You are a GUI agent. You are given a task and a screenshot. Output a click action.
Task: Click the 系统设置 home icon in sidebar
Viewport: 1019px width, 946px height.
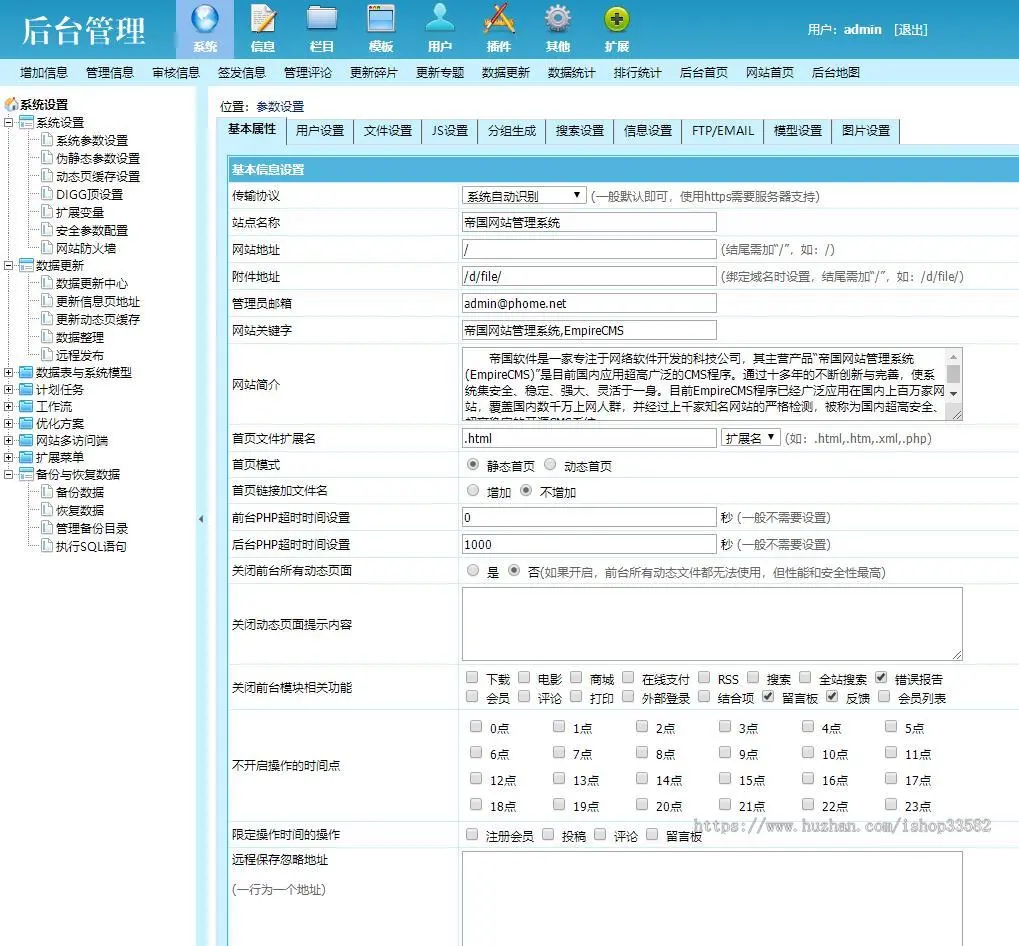[x=11, y=104]
